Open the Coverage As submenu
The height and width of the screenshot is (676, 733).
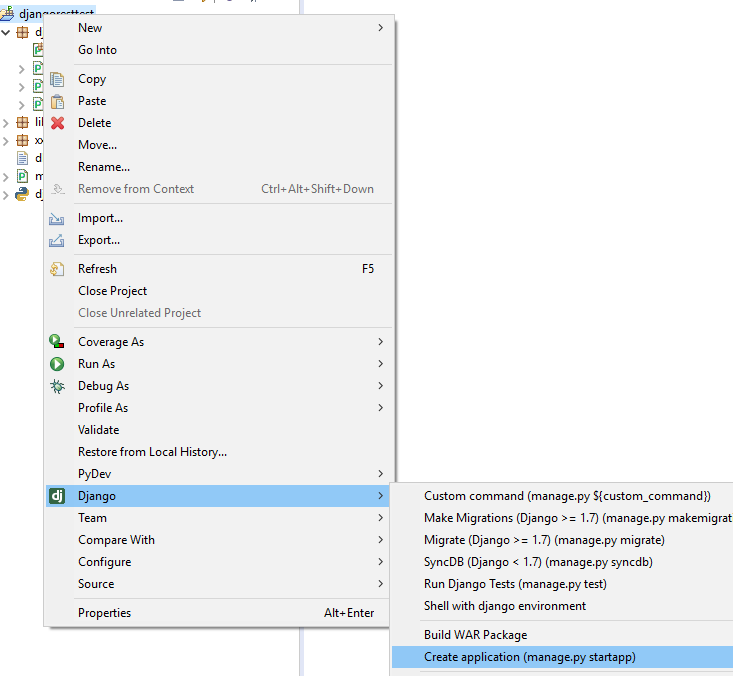(218, 342)
